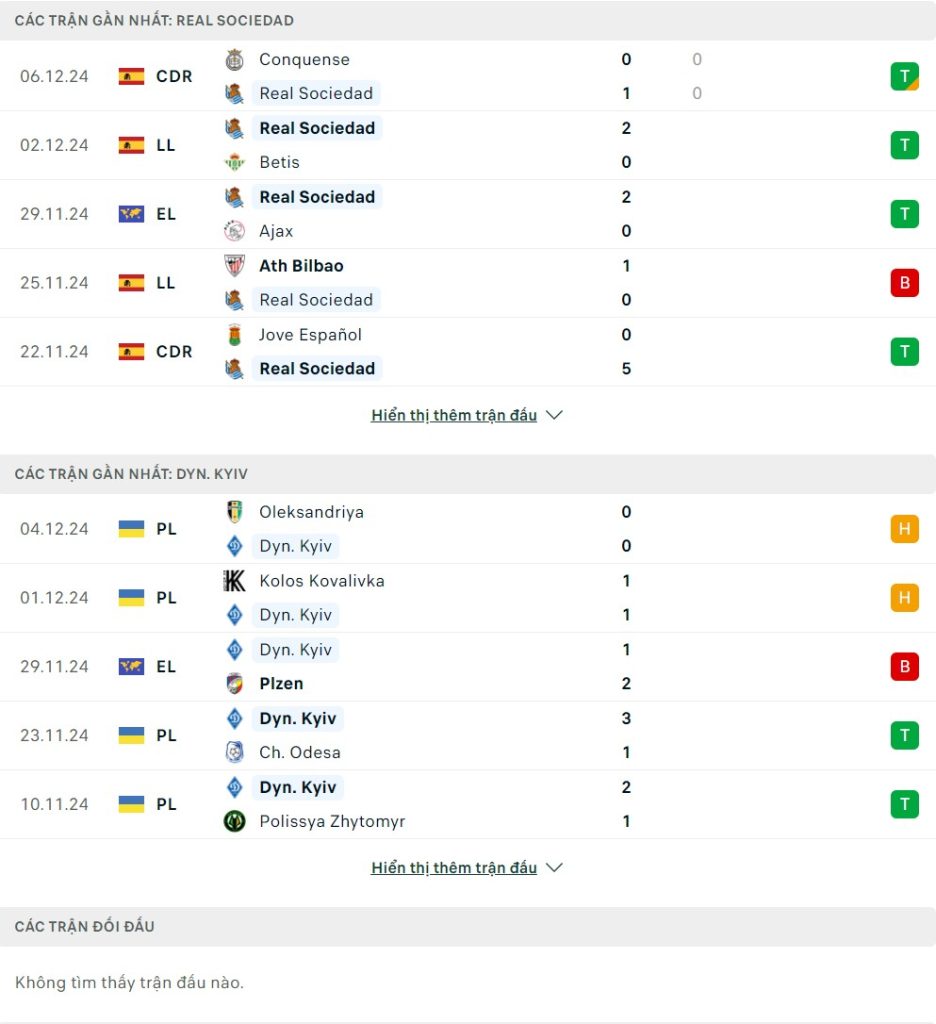
Task: Open 'Hiển thị thêm trận đấu' under Dyn. Kyiv
Action: tap(454, 868)
